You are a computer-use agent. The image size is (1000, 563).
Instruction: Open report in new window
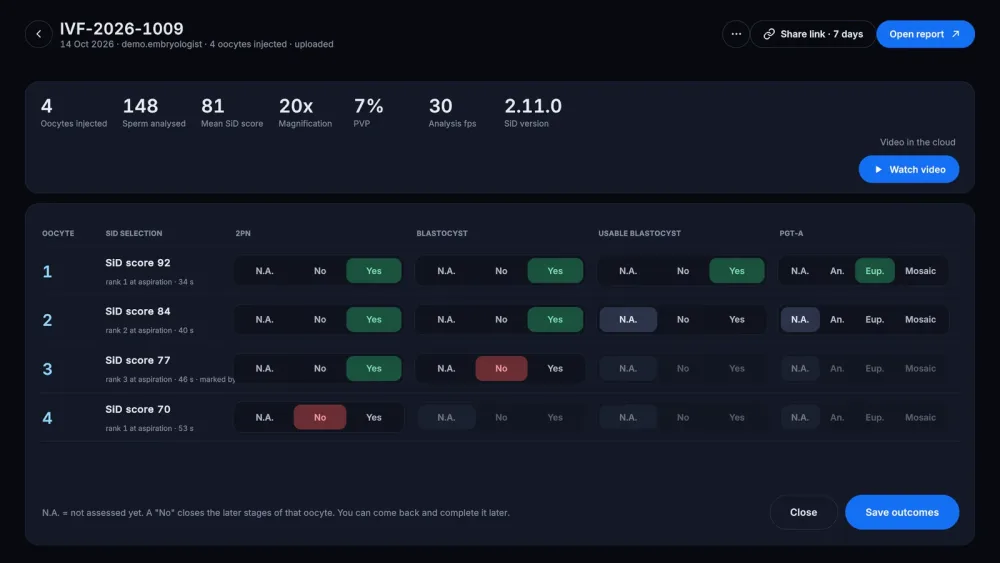click(x=925, y=34)
